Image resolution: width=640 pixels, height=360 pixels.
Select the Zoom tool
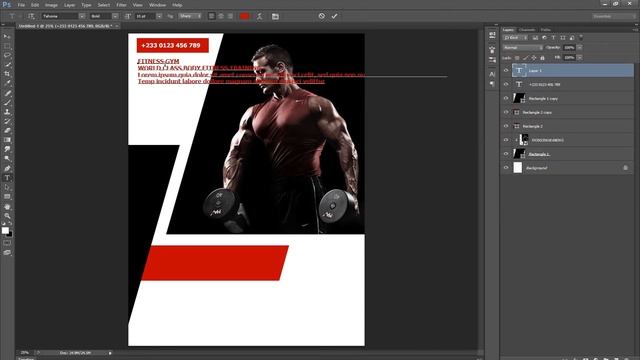click(x=7, y=216)
